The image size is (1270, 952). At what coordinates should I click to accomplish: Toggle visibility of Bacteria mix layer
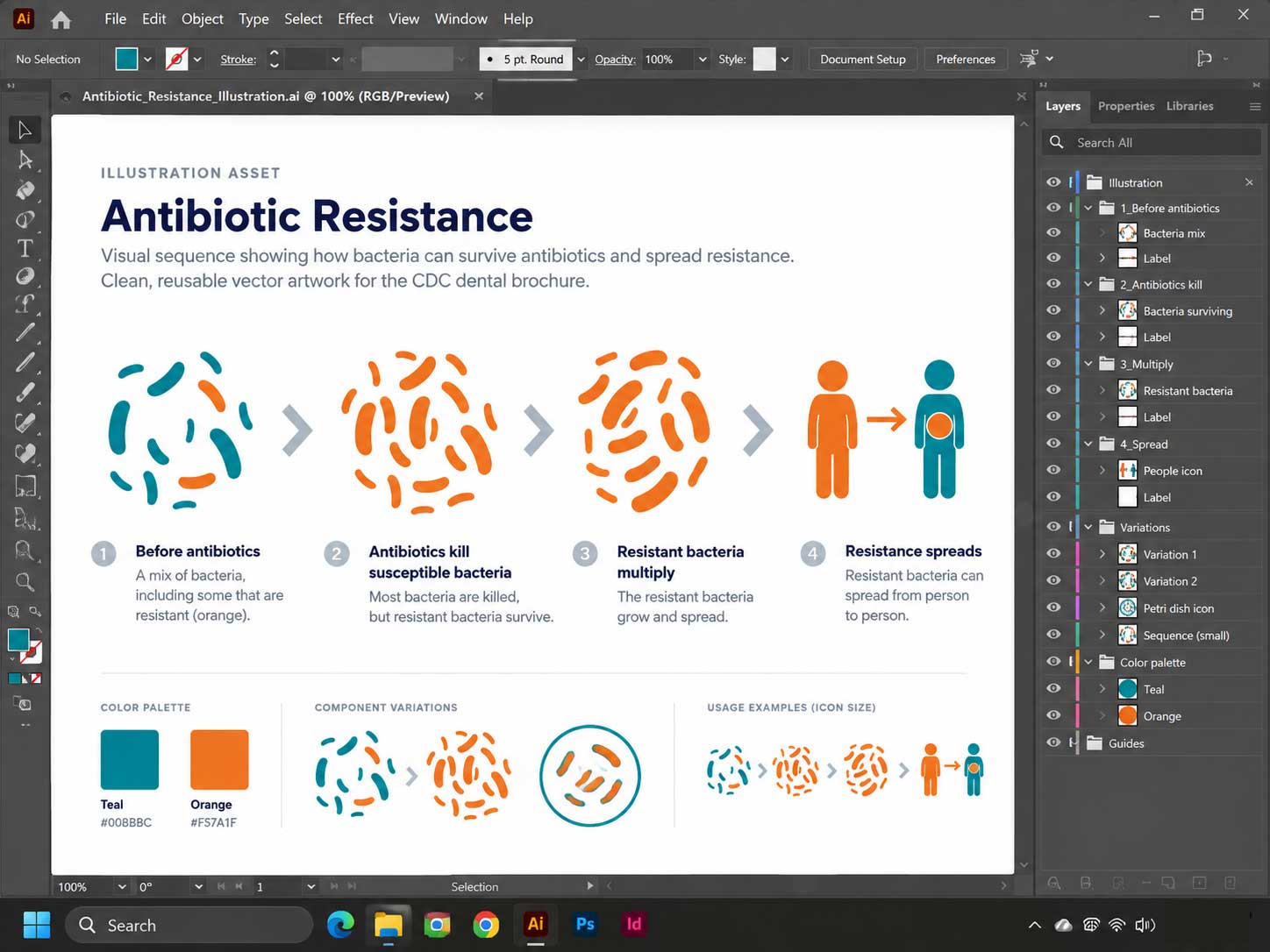[x=1053, y=233]
